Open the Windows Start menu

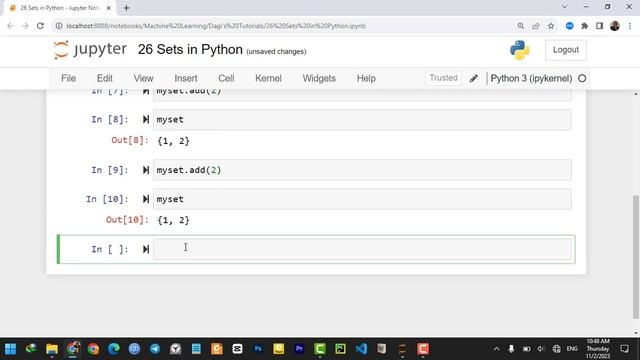[10, 349]
